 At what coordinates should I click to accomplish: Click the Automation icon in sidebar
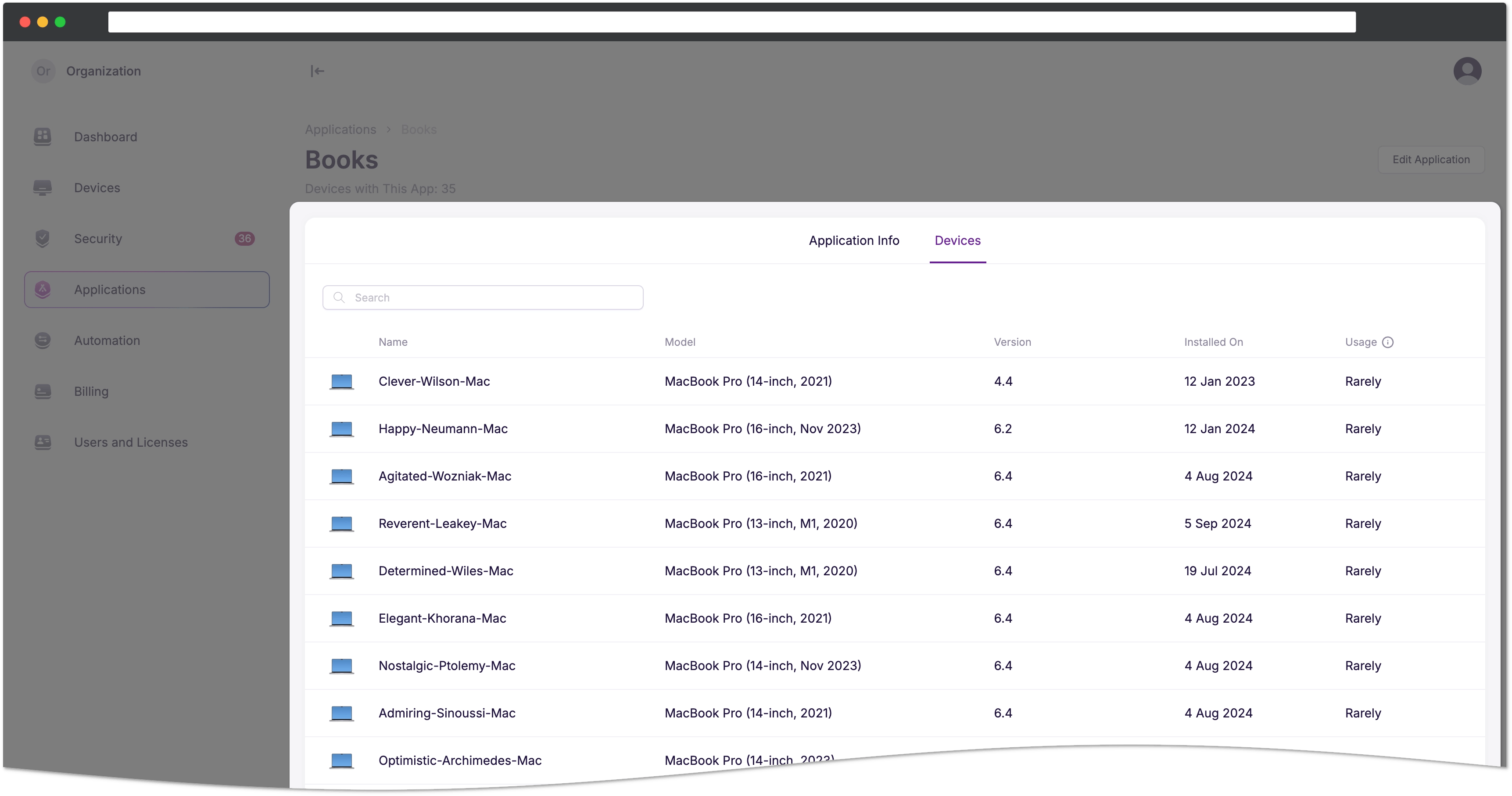coord(42,341)
